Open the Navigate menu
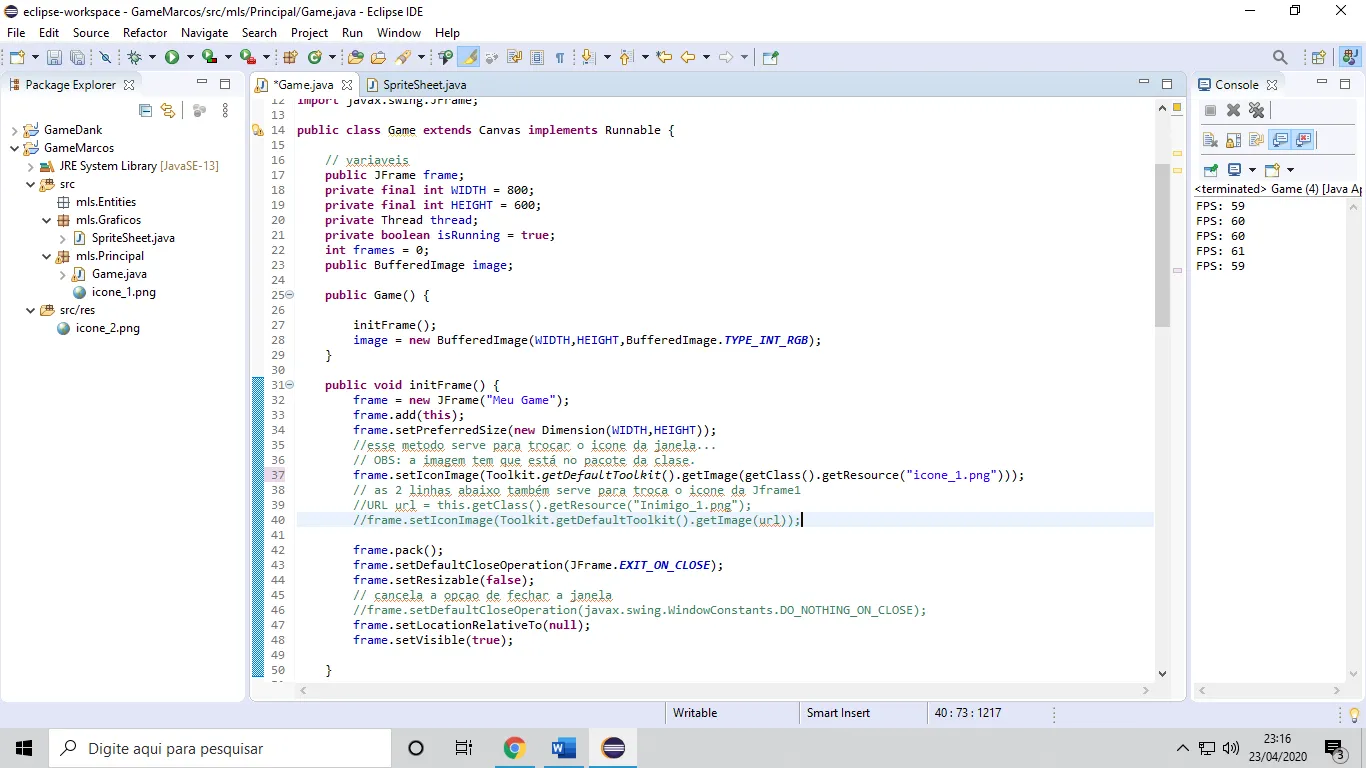Screen dimensions: 1366x768 (x=204, y=33)
